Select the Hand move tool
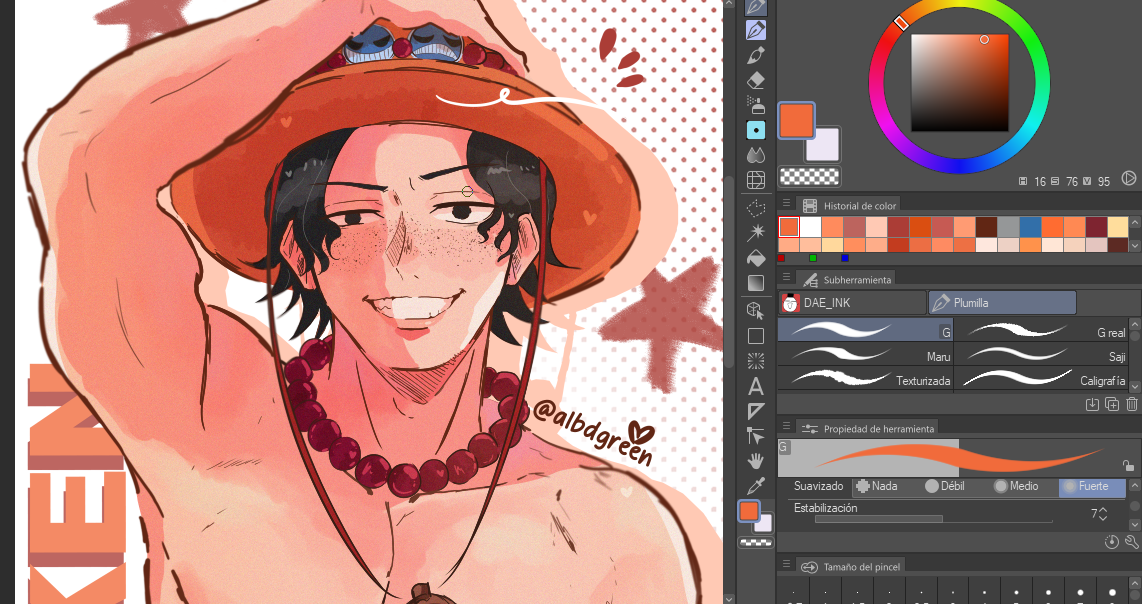Image resolution: width=1142 pixels, height=604 pixels. click(x=756, y=460)
